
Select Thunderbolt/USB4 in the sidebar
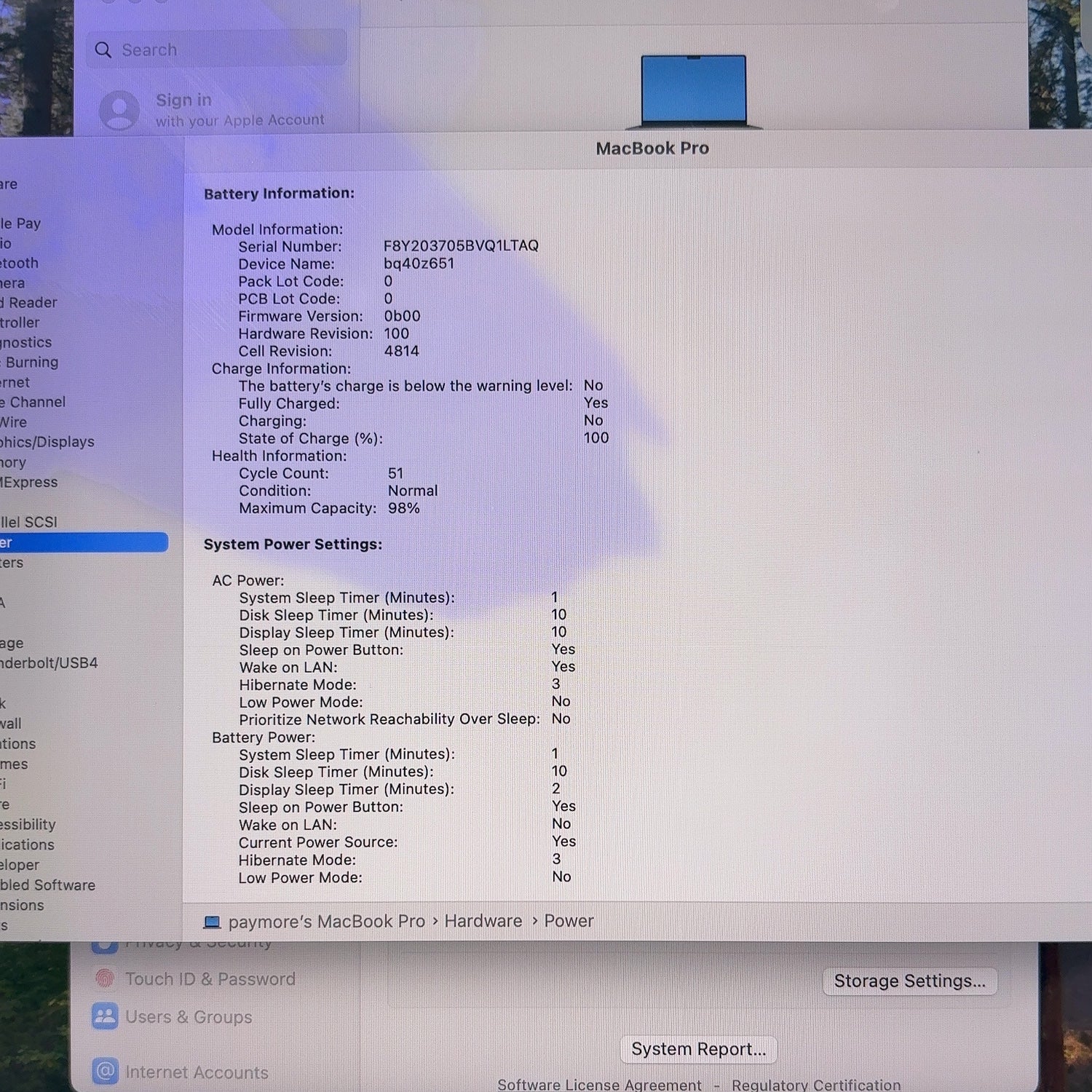pyautogui.click(x=49, y=662)
